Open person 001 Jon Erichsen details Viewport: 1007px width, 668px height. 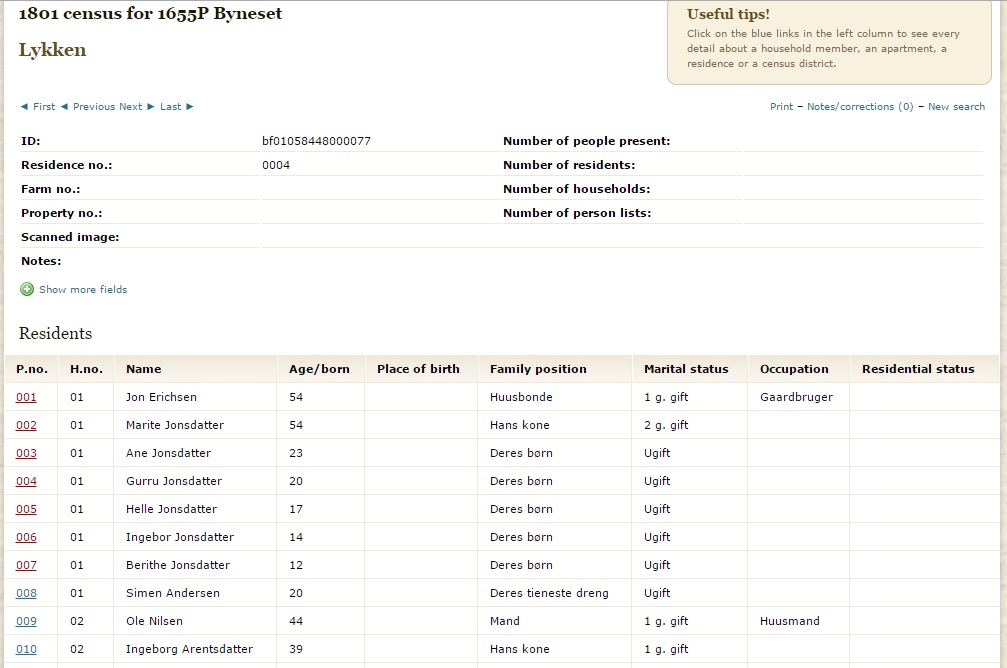26,397
